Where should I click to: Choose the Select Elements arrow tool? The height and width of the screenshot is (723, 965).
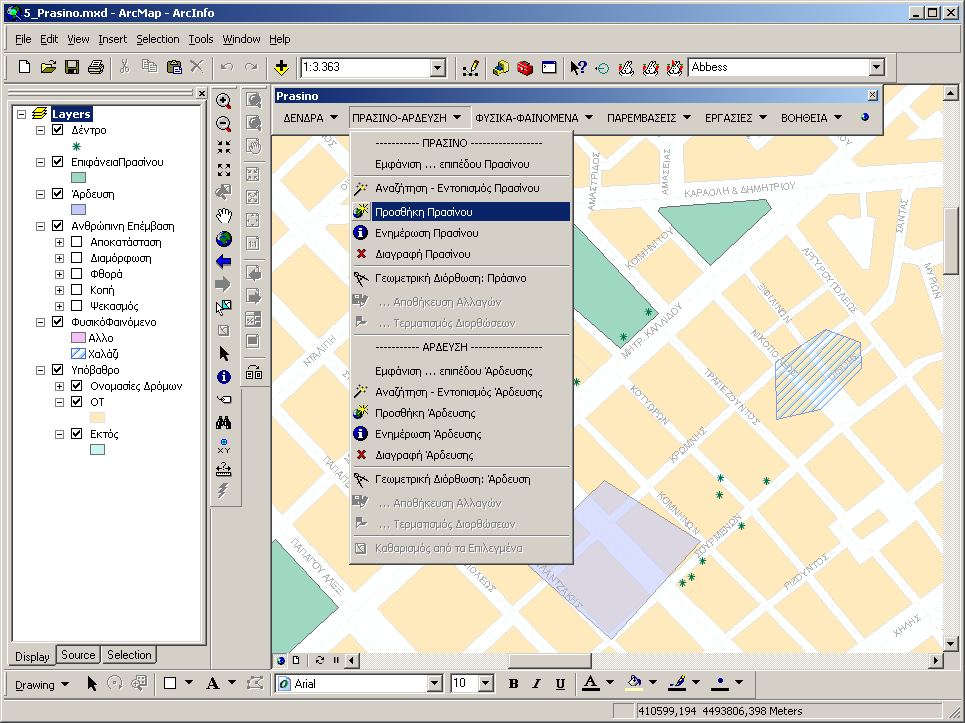(224, 354)
